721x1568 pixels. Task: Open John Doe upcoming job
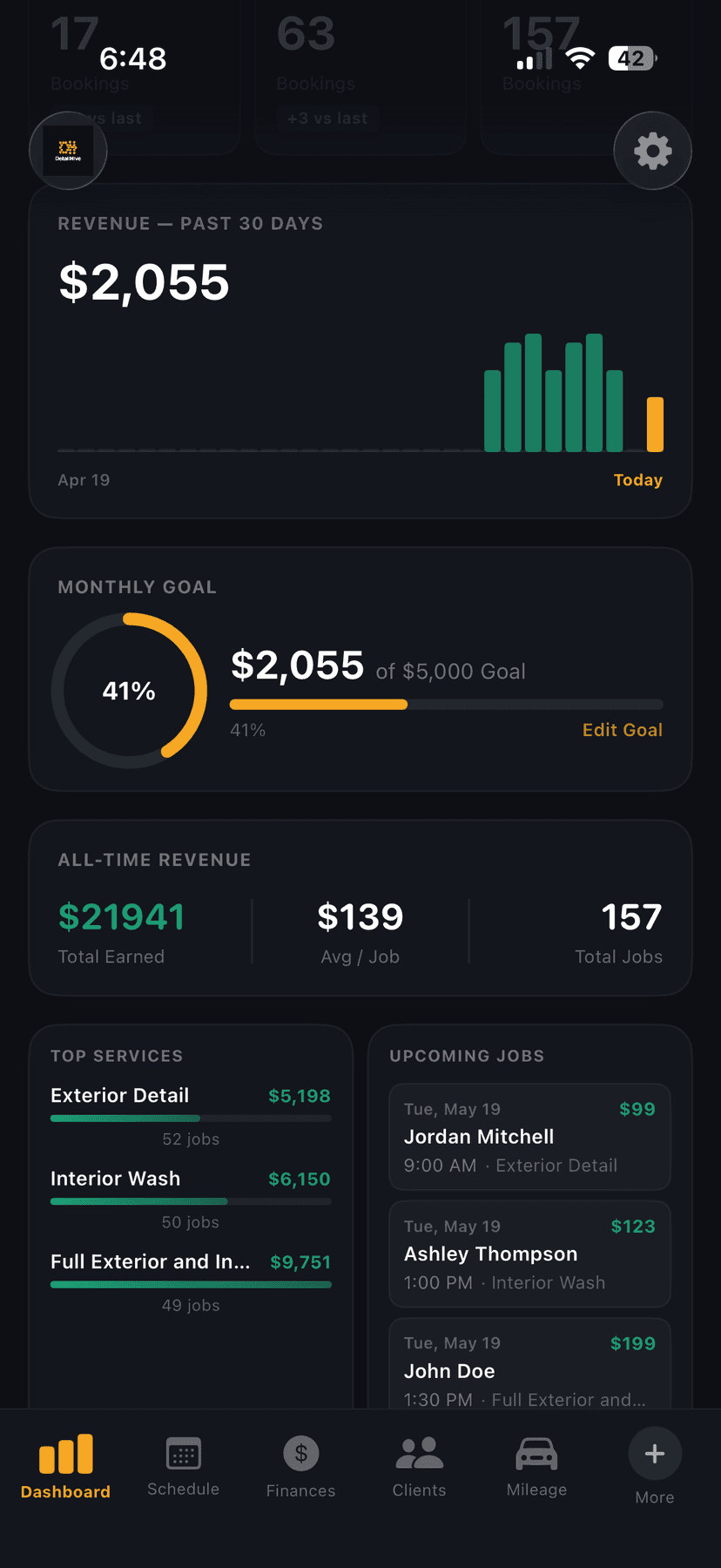pyautogui.click(x=529, y=1364)
